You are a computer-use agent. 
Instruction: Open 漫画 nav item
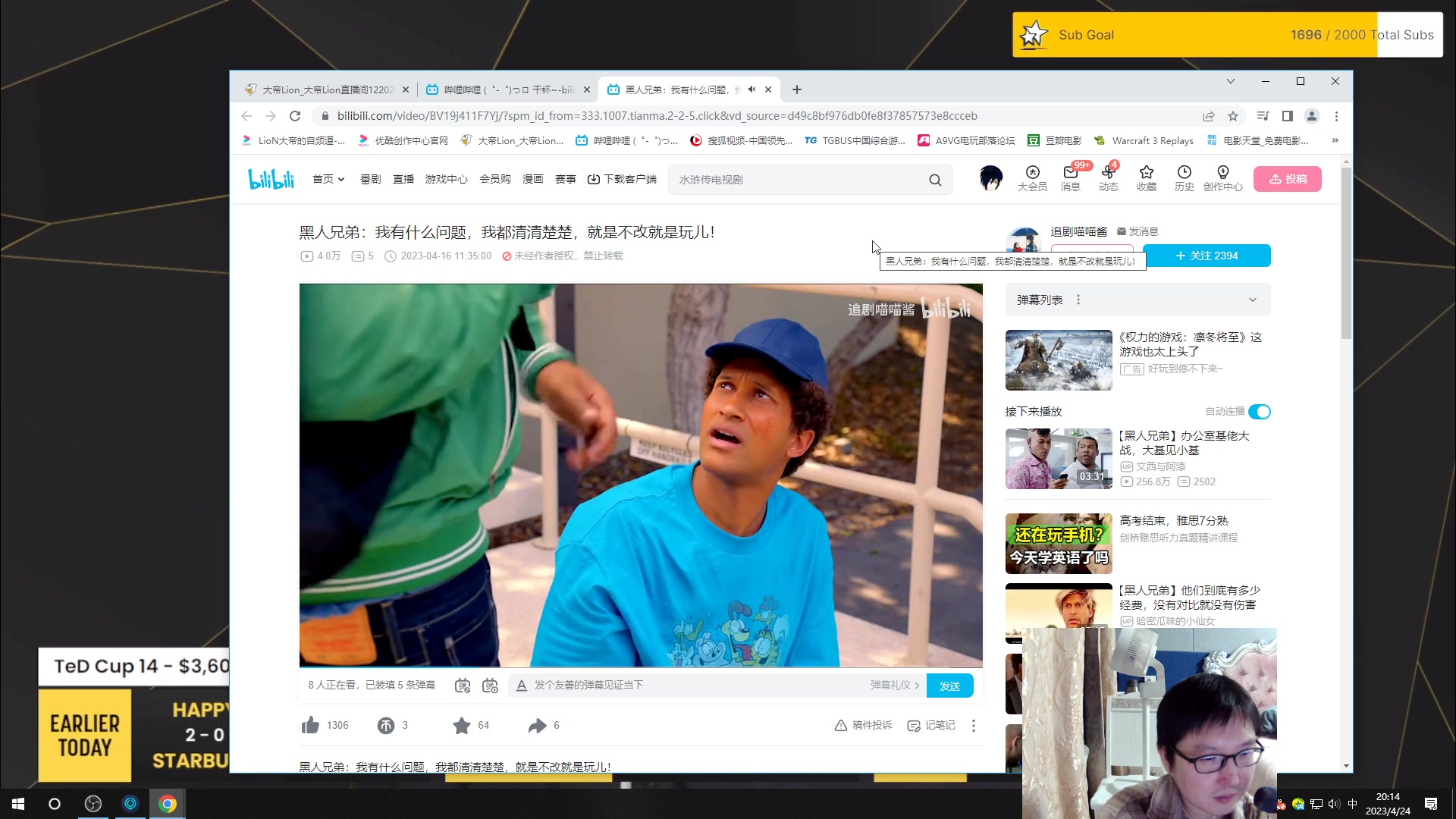[533, 179]
